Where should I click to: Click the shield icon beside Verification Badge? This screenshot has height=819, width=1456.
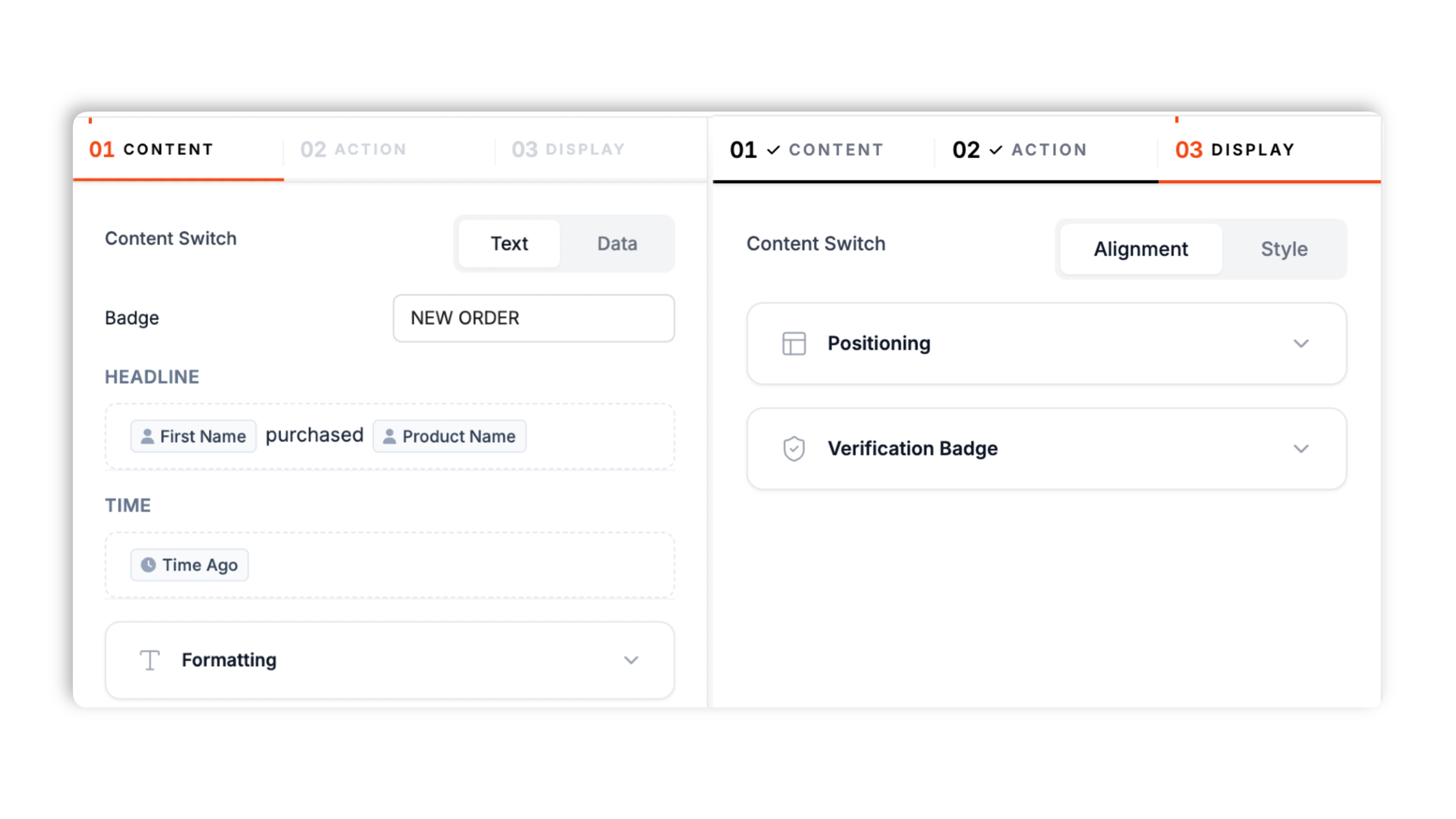coord(794,449)
